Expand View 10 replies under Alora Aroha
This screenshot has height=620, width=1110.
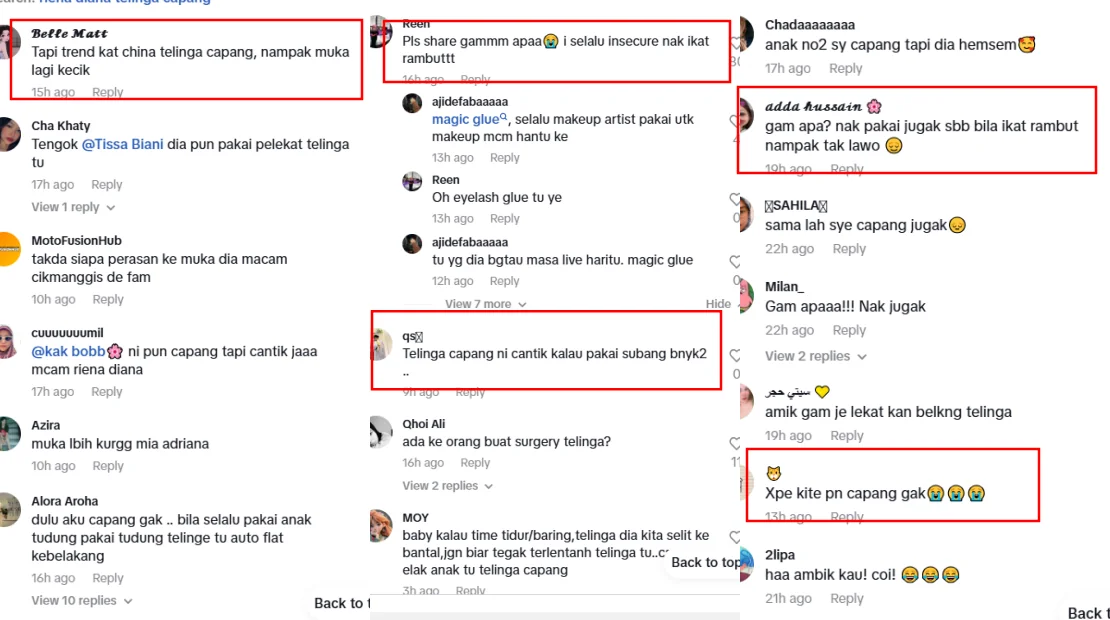point(81,600)
